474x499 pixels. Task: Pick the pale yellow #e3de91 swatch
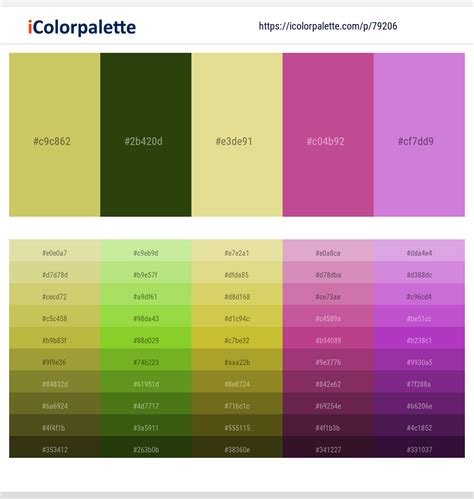click(237, 135)
